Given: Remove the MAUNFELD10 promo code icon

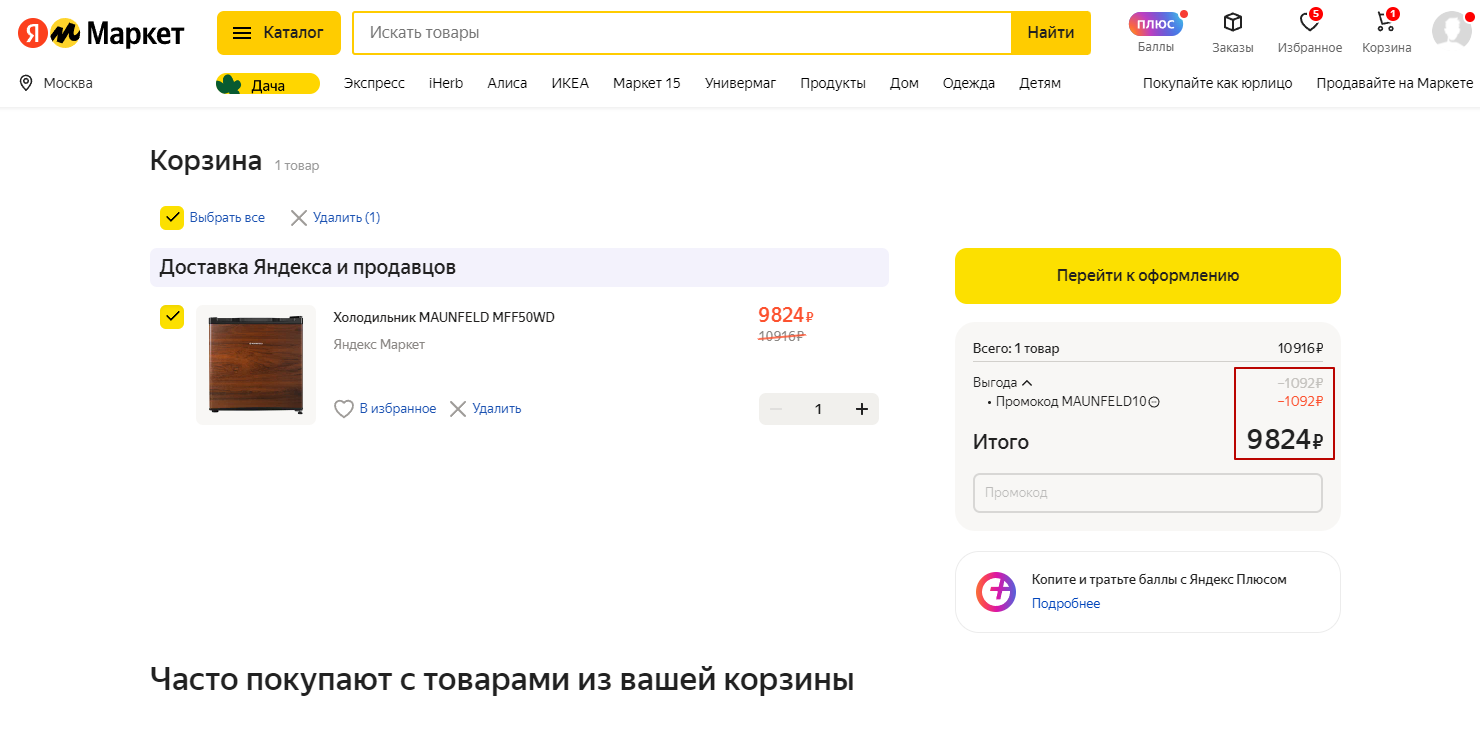Looking at the screenshot, I should (x=1154, y=402).
